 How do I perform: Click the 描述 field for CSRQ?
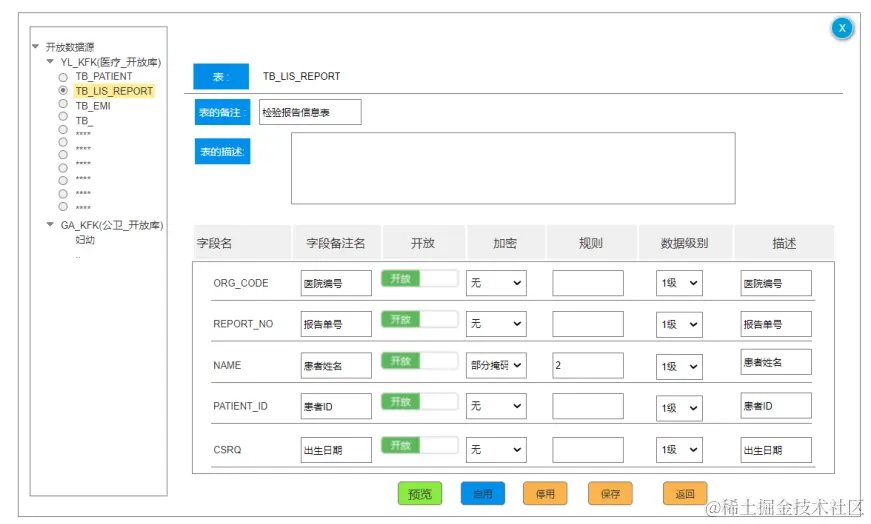point(776,450)
